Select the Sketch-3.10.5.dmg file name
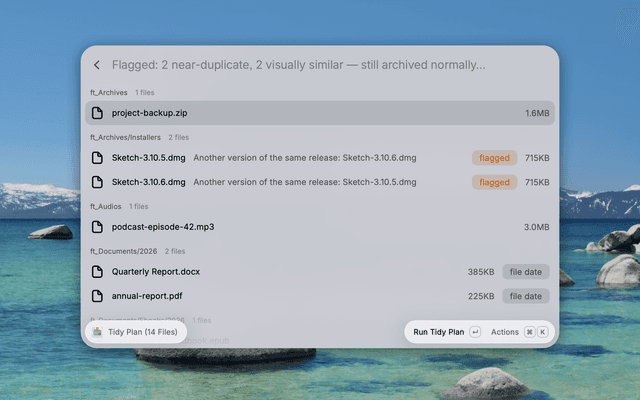 [x=149, y=158]
